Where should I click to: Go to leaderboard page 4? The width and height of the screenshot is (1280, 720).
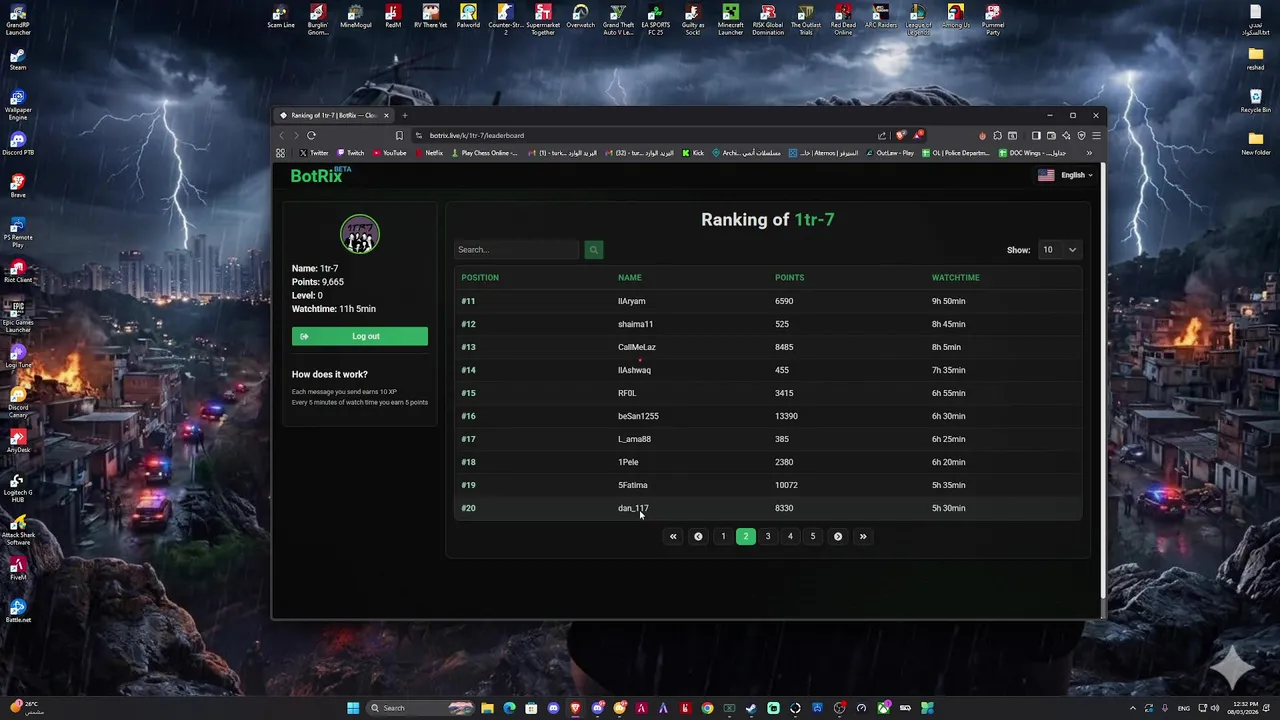[x=790, y=537]
